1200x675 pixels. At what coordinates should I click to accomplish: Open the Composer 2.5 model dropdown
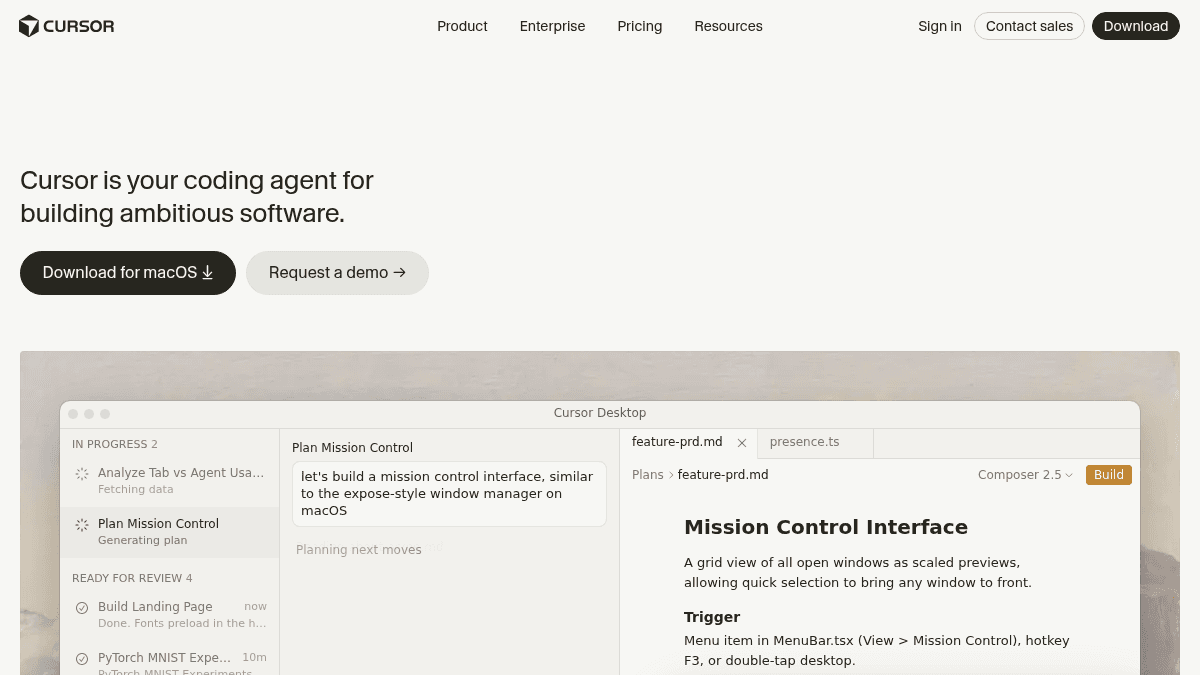pos(1025,475)
